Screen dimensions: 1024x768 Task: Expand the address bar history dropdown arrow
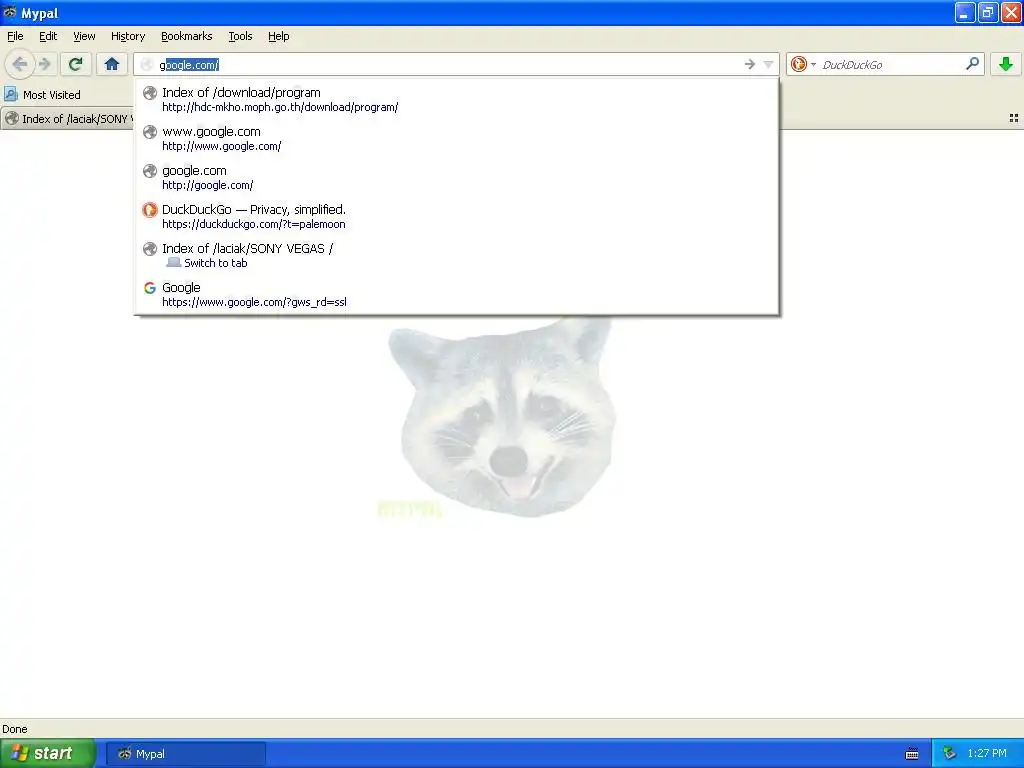click(769, 64)
